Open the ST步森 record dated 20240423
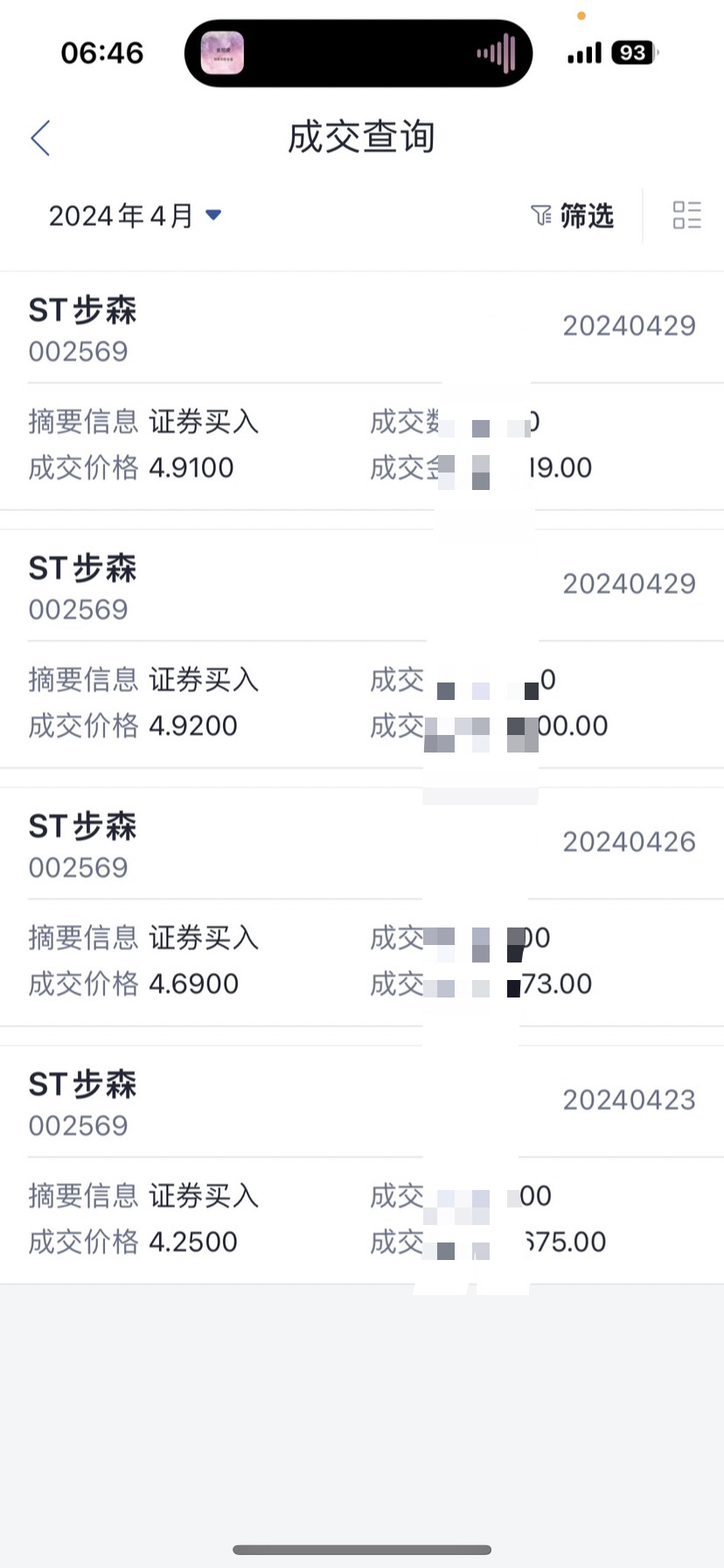This screenshot has height=1568, width=724. 362,1165
